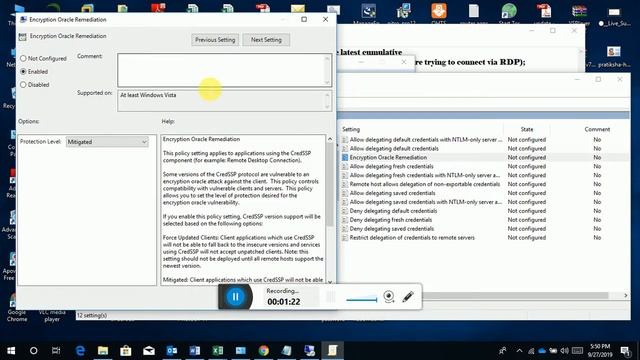Adjust the recorder volume slider

(x=362, y=300)
